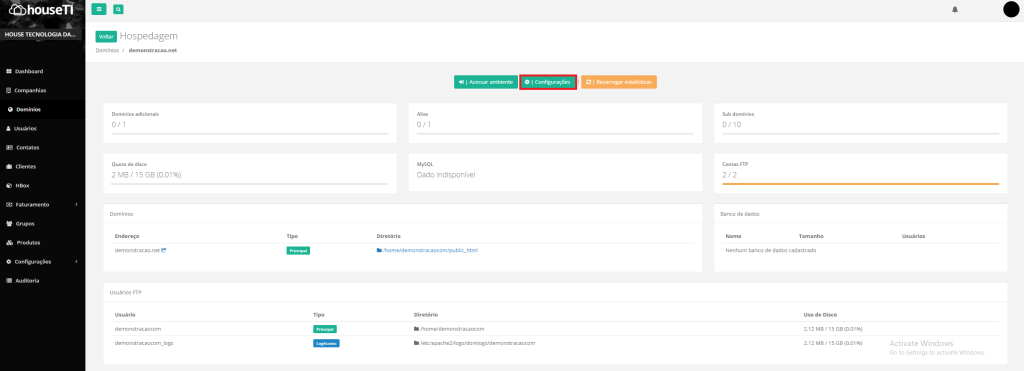The width and height of the screenshot is (1024, 371).
Task: Click the Sub domínios progress bar
Action: [x=860, y=133]
